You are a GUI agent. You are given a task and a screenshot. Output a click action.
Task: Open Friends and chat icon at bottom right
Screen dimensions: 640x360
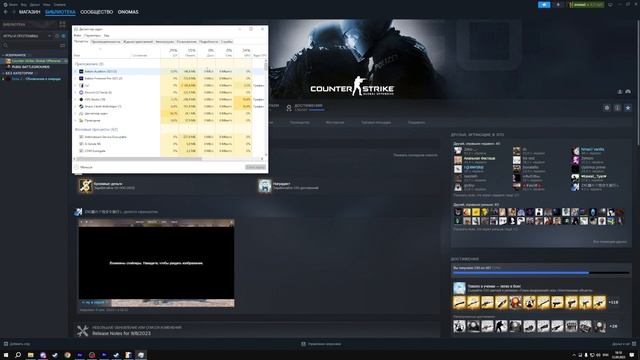634,344
